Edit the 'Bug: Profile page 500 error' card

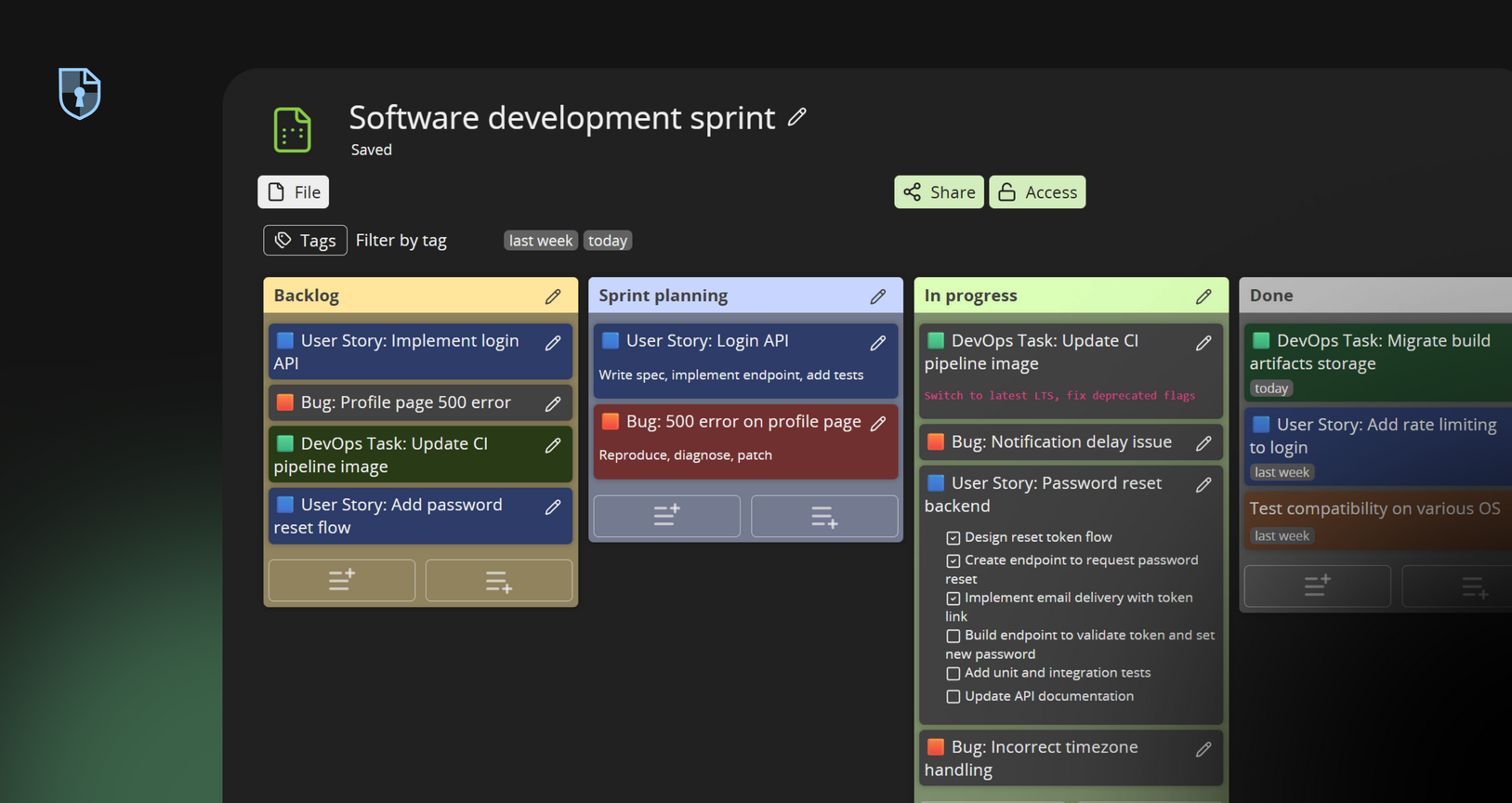click(x=553, y=403)
